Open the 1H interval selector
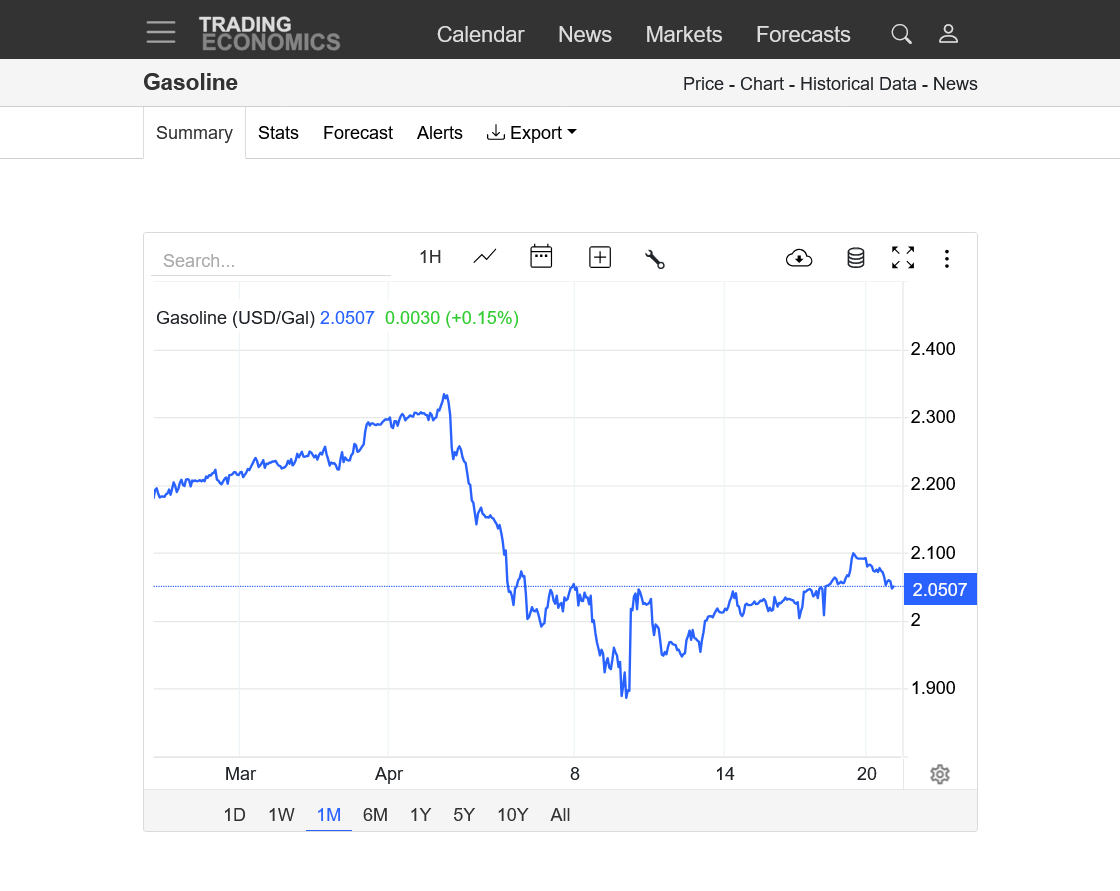Screen dimensions: 1120x891 [430, 257]
